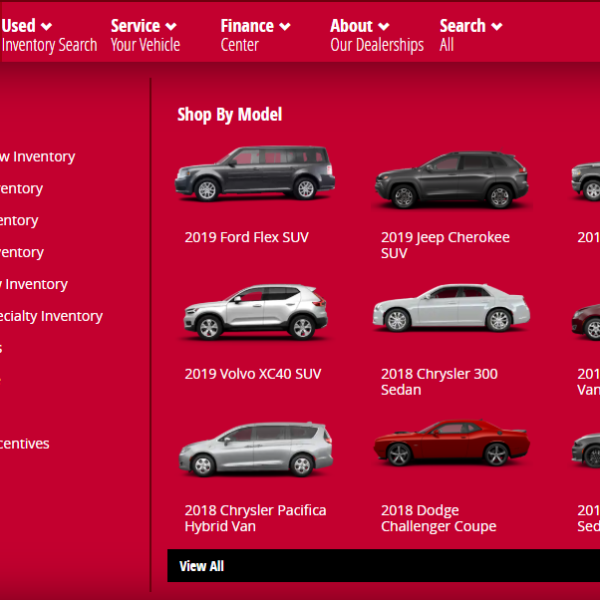Click the Incentives link in the sidebar
Viewport: 600px width, 600px height.
[24, 444]
